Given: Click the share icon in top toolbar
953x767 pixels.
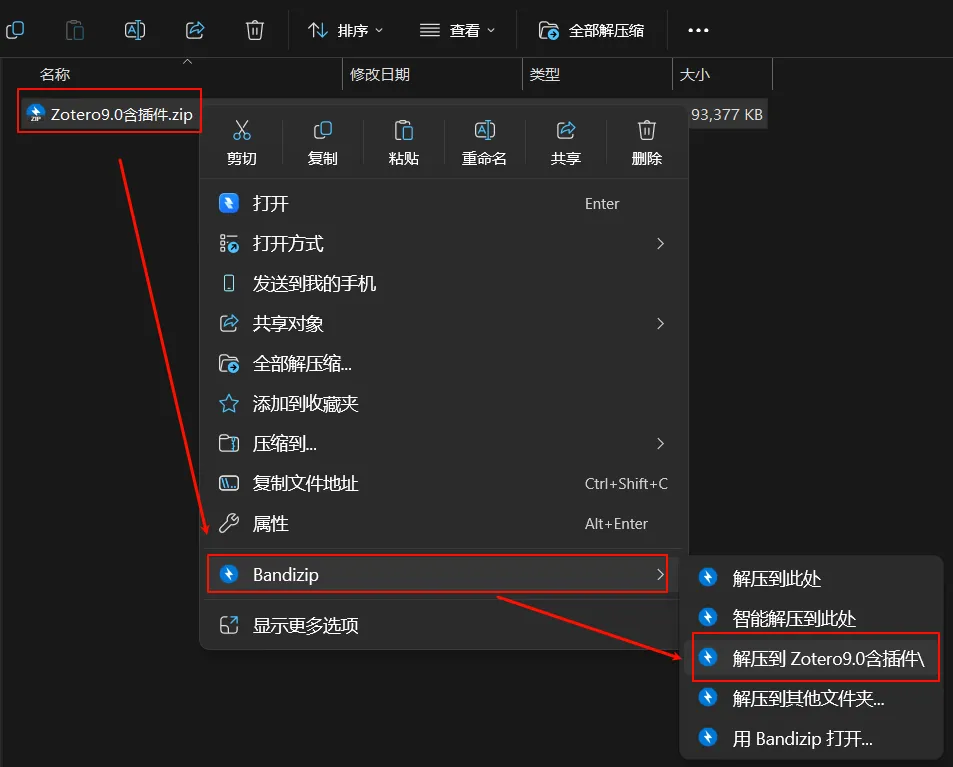Looking at the screenshot, I should pyautogui.click(x=195, y=30).
